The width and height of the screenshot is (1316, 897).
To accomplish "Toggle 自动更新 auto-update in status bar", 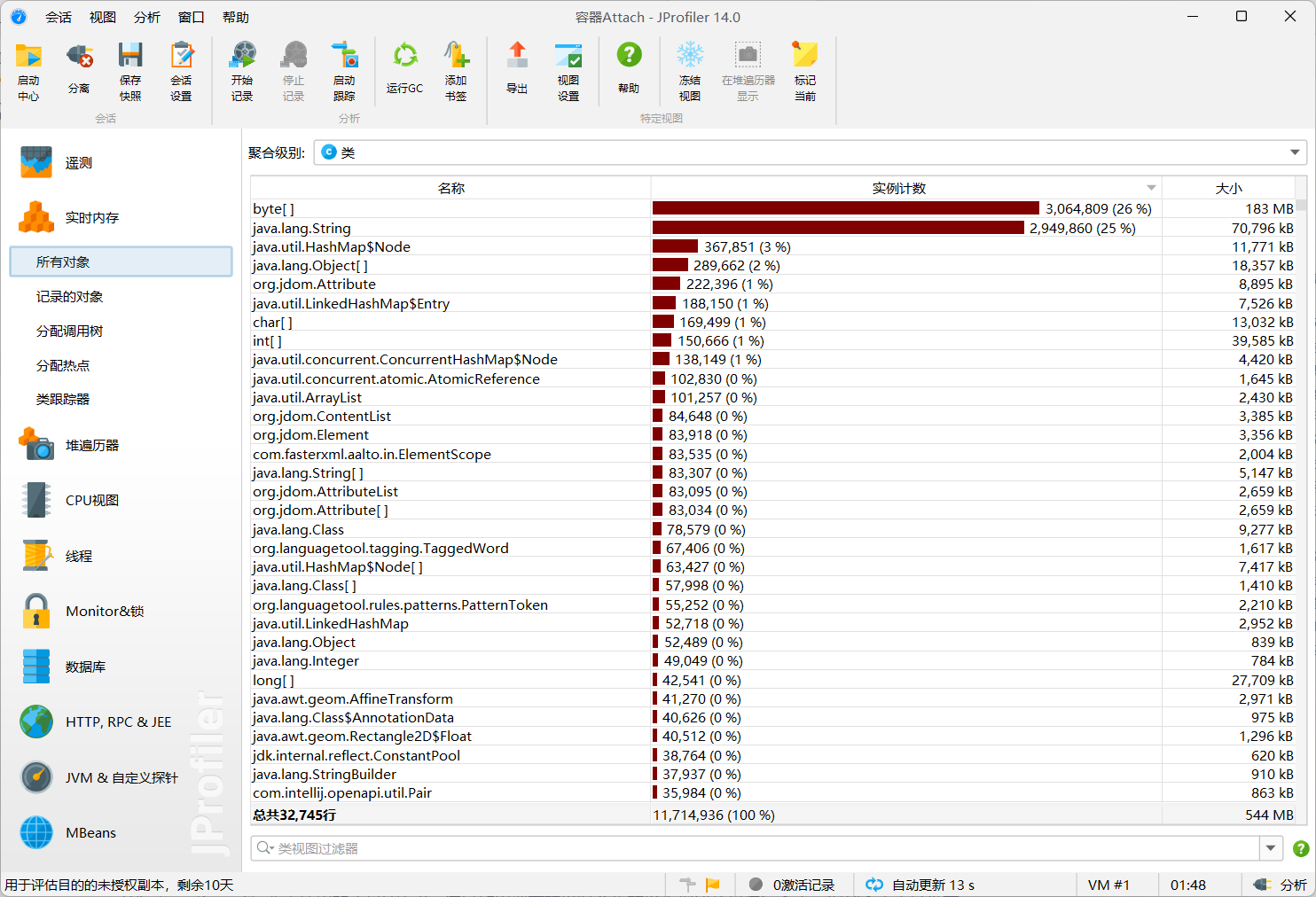I will [920, 885].
